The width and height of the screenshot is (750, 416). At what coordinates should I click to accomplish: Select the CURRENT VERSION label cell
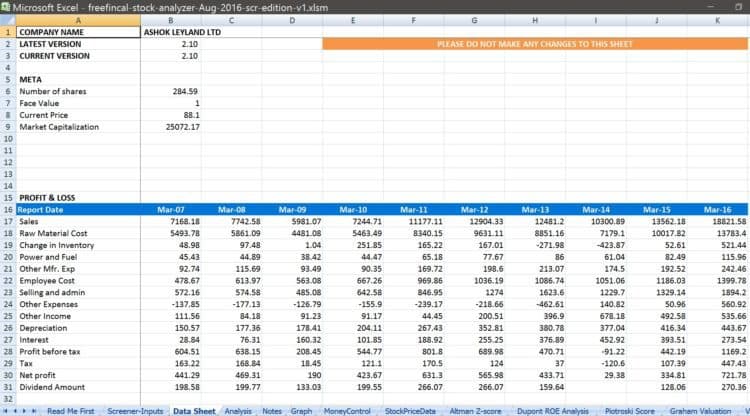pyautogui.click(x=78, y=56)
